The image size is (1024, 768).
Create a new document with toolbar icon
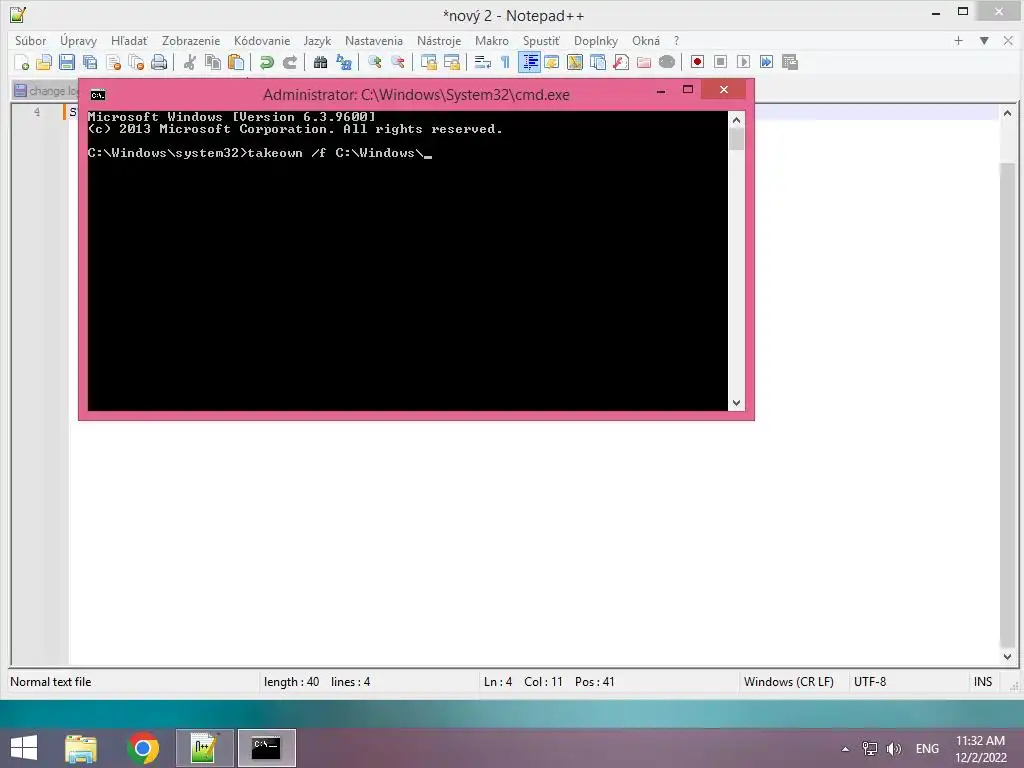click(x=22, y=62)
